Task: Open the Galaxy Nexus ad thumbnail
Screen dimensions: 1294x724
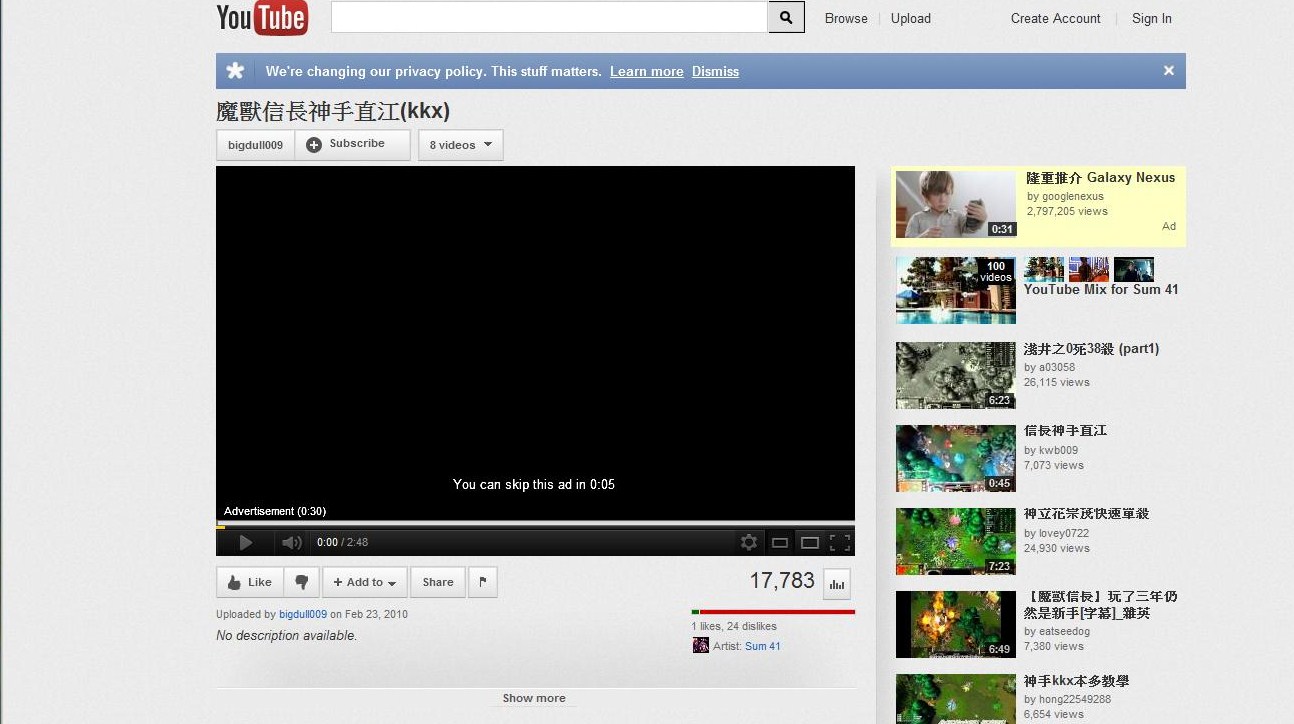Action: [955, 204]
